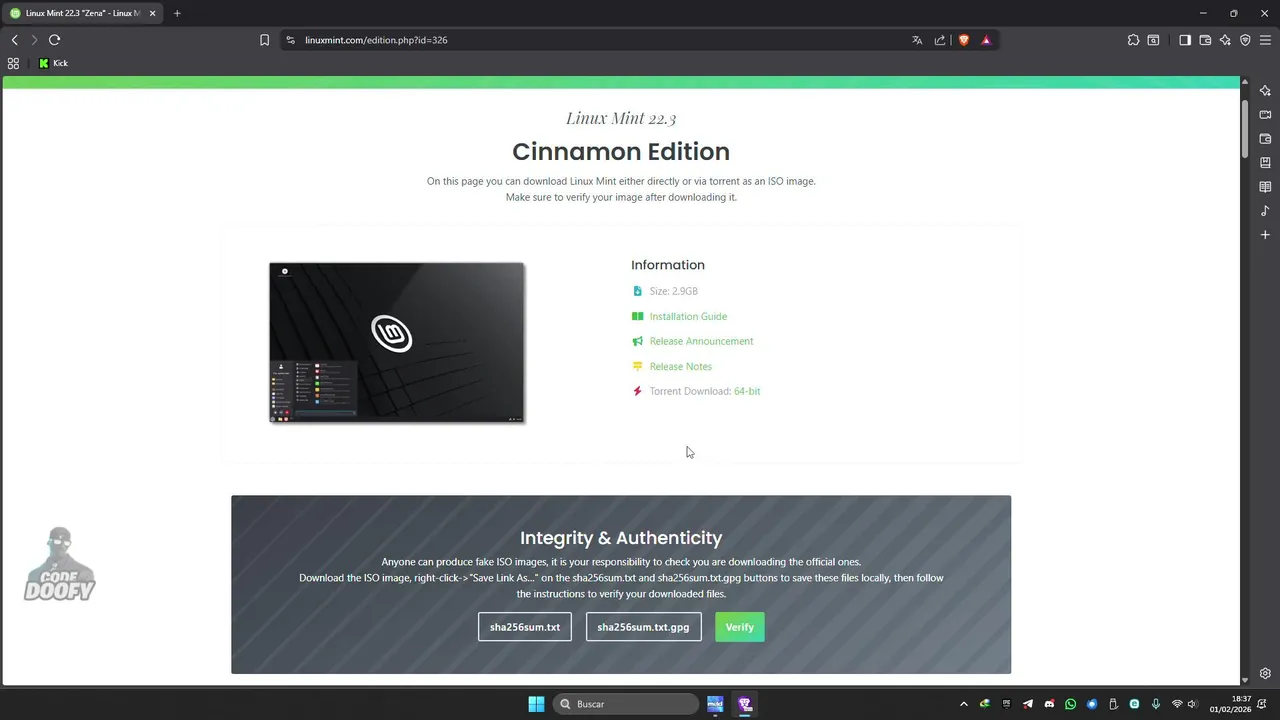The width and height of the screenshot is (1280, 720).
Task: Click the sha256sum.txt button
Action: click(525, 627)
